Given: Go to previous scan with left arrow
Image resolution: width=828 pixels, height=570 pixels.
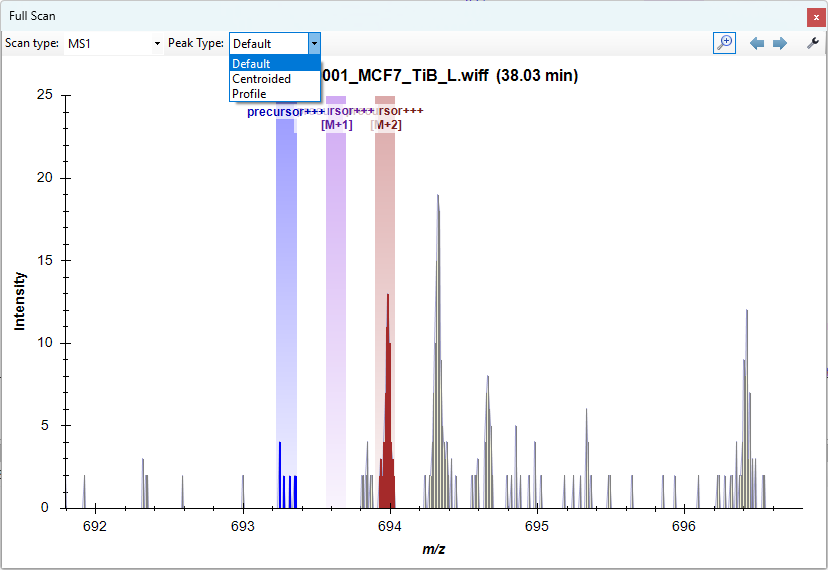Looking at the screenshot, I should [757, 44].
